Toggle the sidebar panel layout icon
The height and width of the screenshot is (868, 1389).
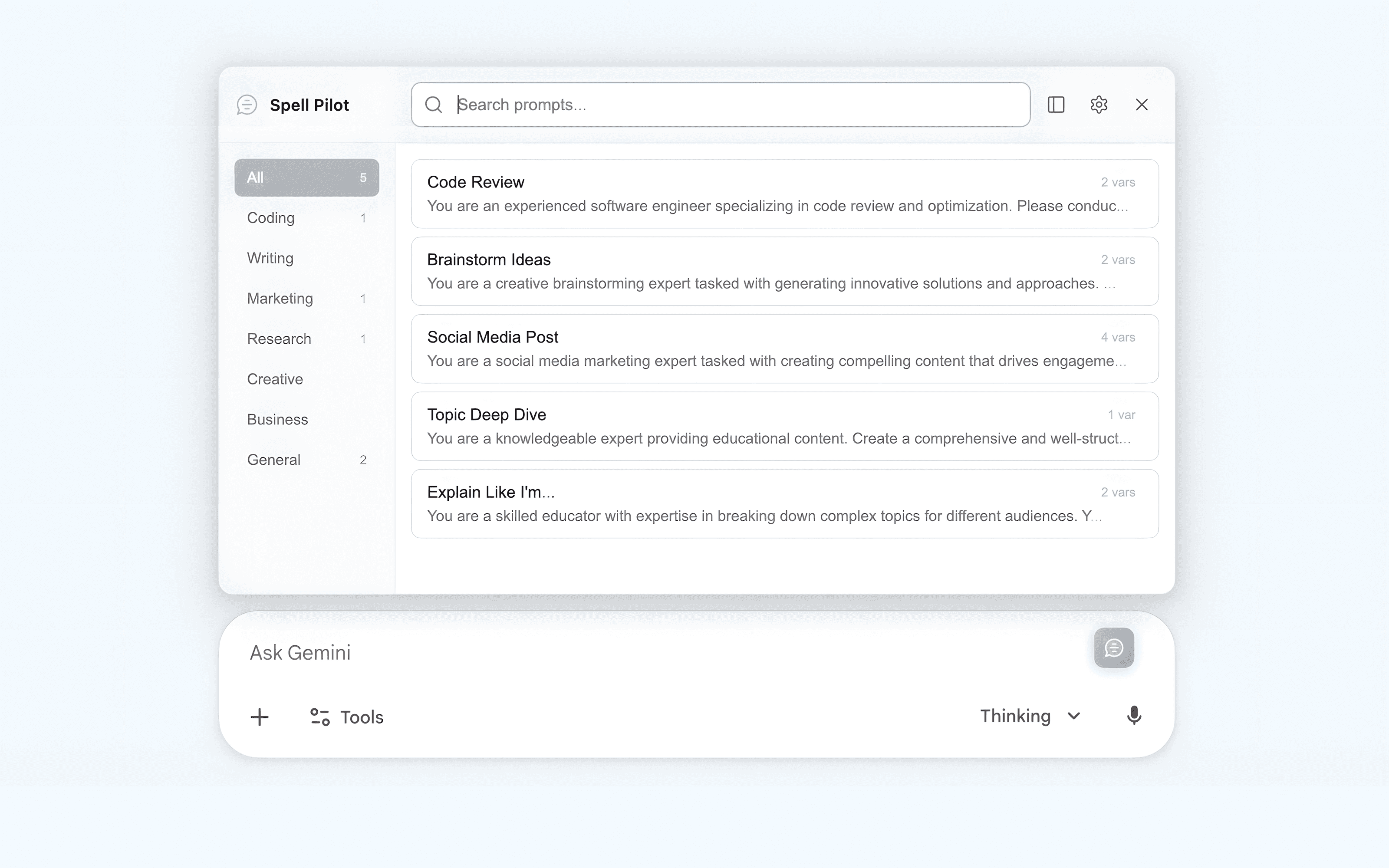1056,105
